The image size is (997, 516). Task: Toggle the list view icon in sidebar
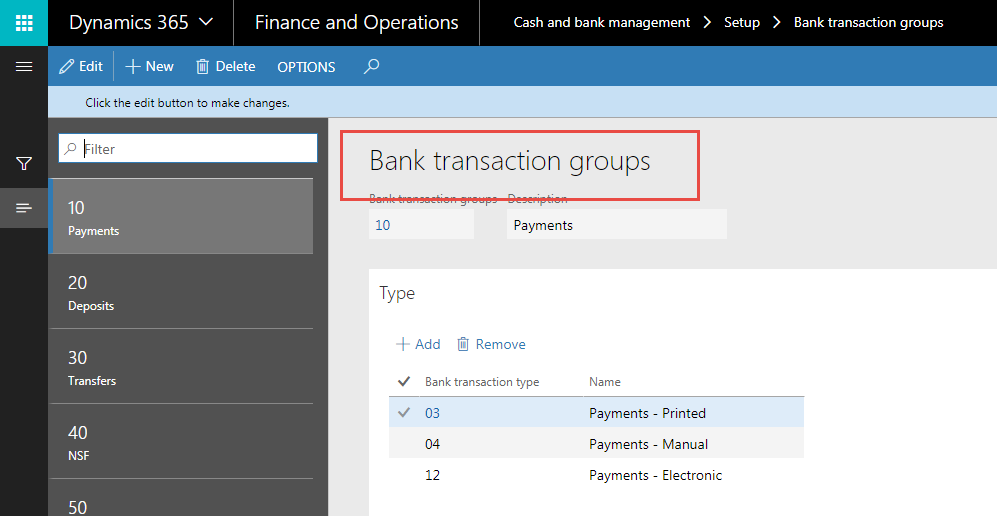coord(24,208)
